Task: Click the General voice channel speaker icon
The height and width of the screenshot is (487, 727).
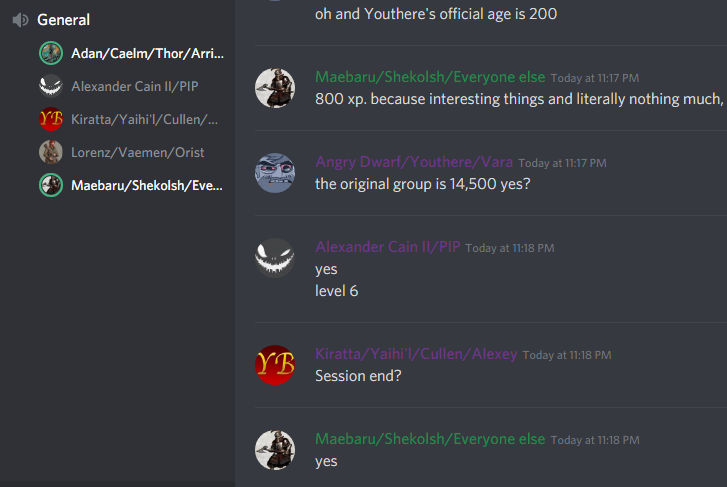Action: pos(20,20)
